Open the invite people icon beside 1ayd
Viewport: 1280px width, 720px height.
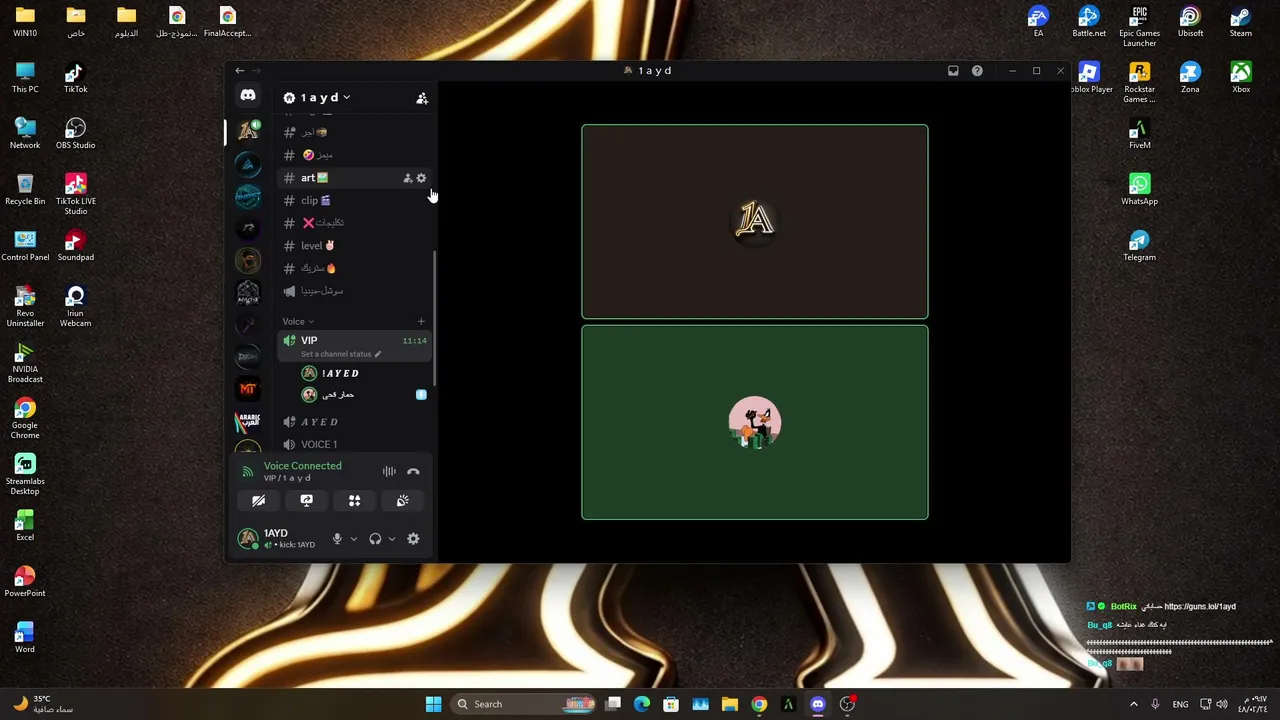422,98
